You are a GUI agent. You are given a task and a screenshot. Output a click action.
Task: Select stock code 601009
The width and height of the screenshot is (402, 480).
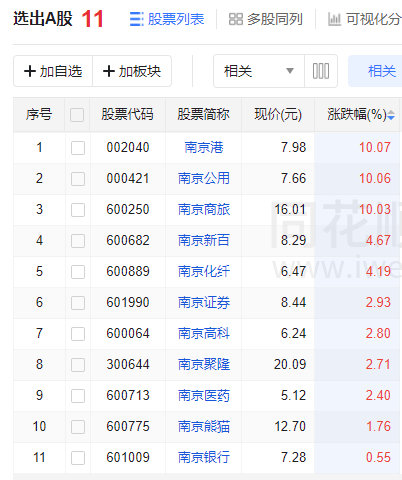tap(128, 457)
